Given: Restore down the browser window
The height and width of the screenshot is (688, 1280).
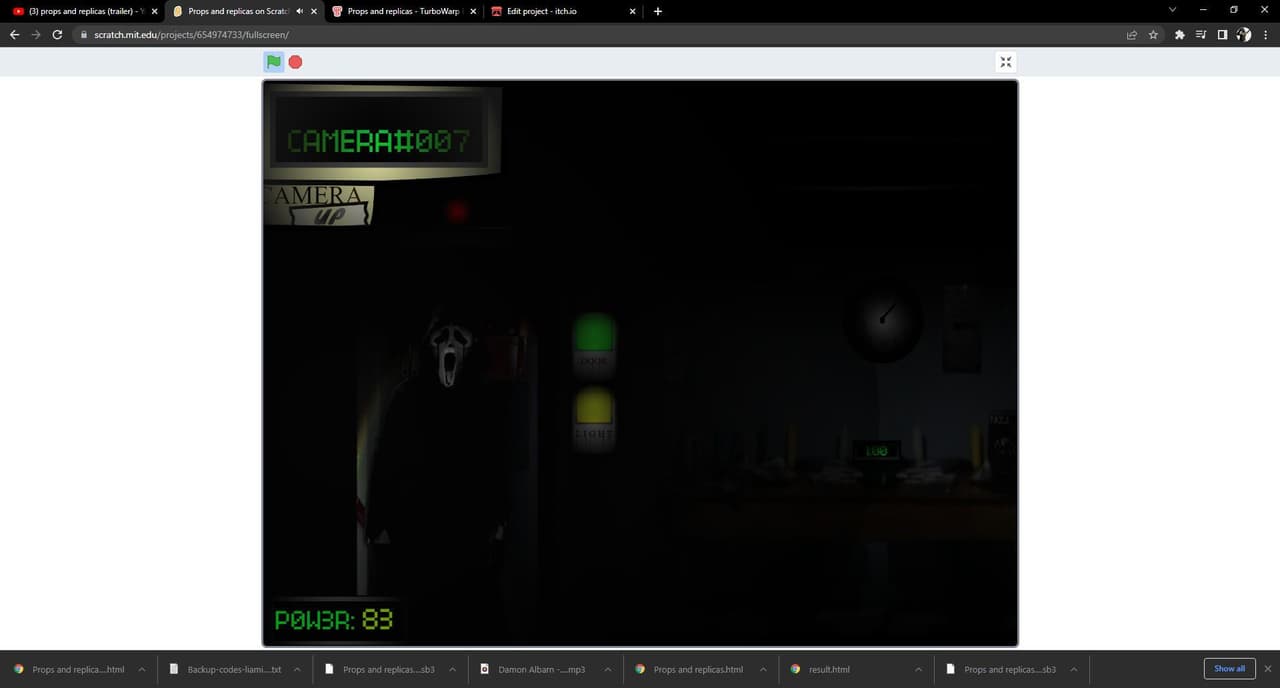Looking at the screenshot, I should point(1233,10).
